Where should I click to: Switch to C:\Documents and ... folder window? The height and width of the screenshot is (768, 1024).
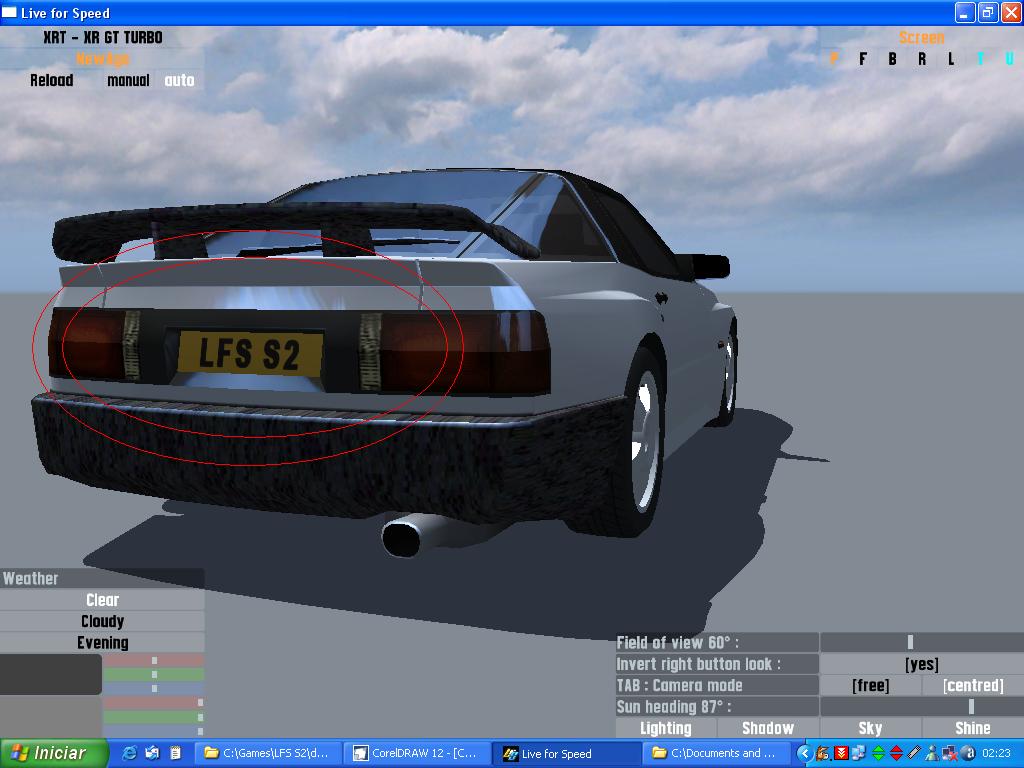click(715, 753)
